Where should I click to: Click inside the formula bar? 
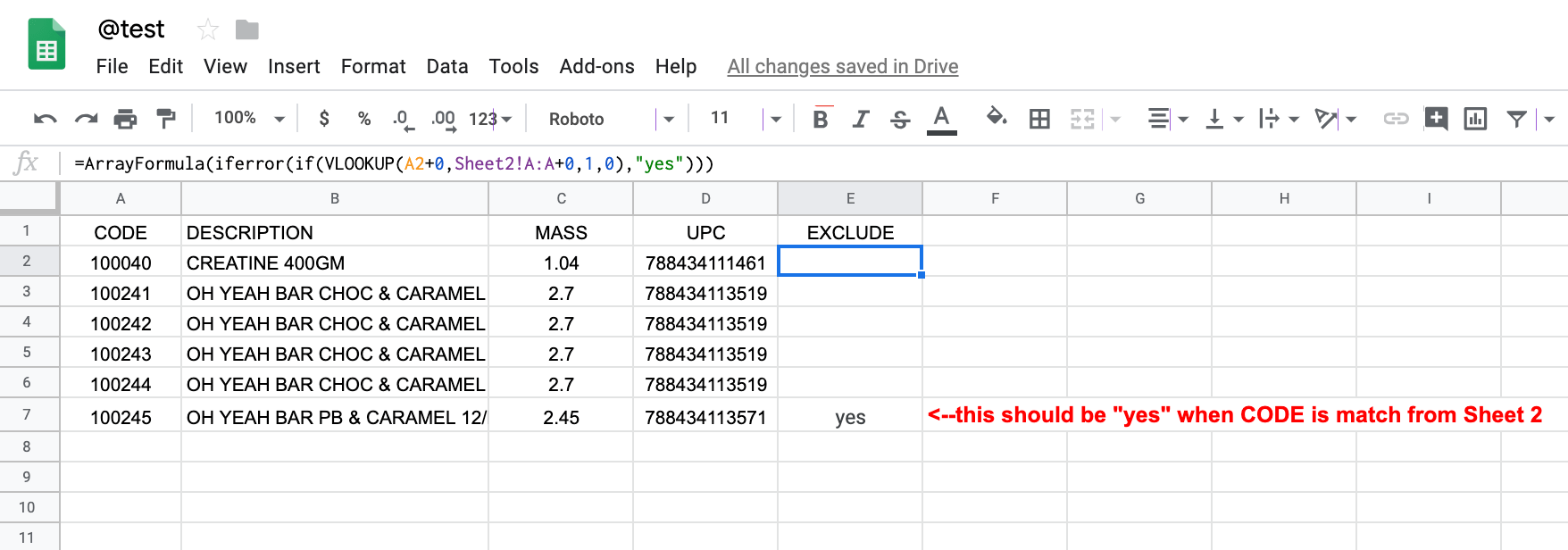click(813, 163)
